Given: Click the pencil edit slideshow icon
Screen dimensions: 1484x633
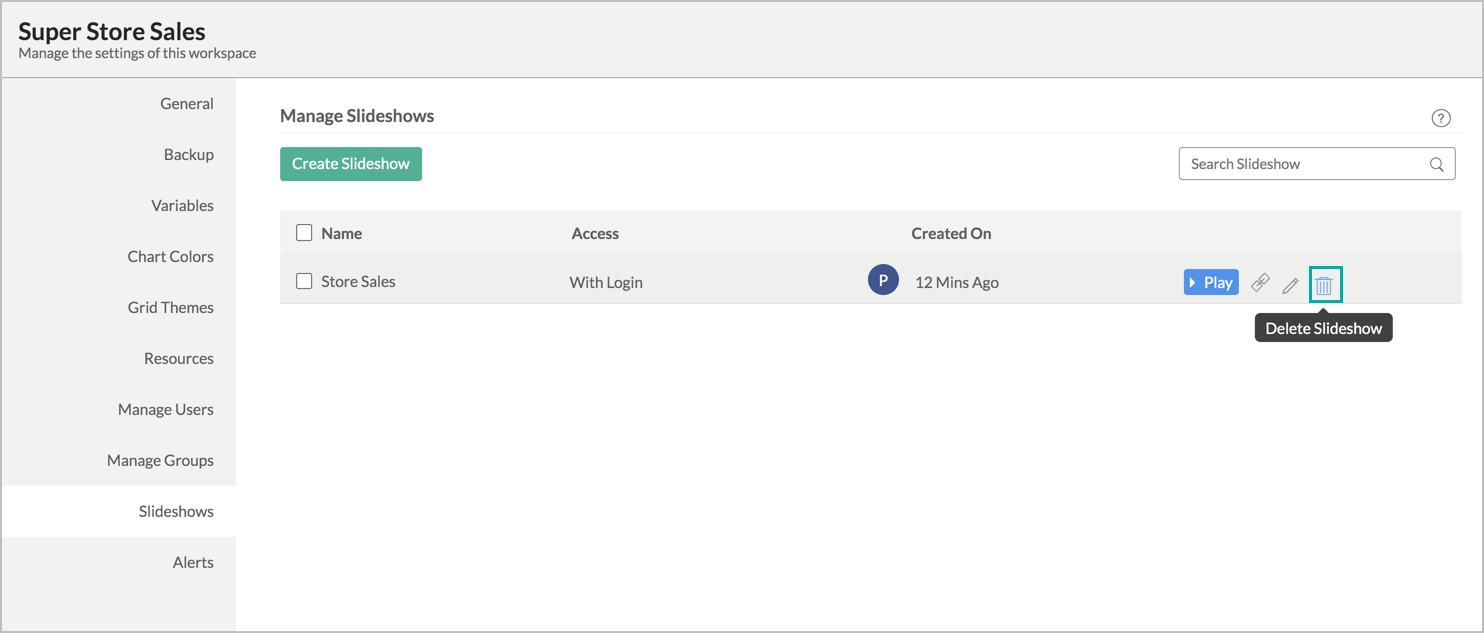Looking at the screenshot, I should coord(1290,285).
